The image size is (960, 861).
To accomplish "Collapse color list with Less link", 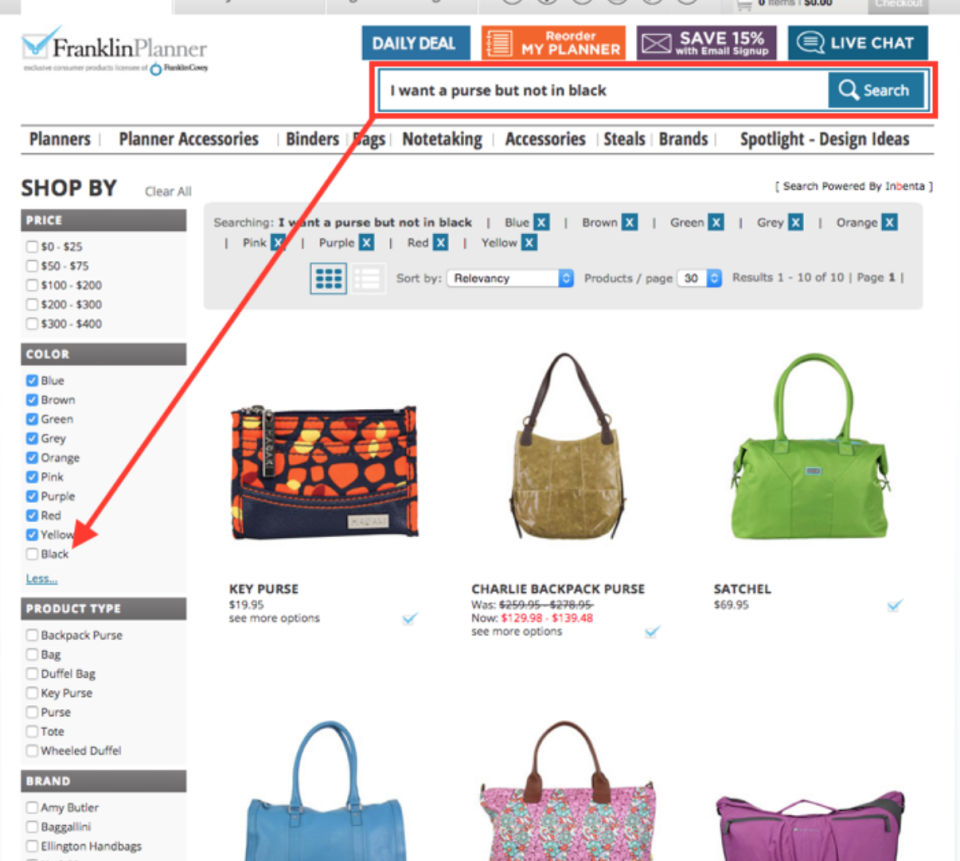I will (x=42, y=579).
